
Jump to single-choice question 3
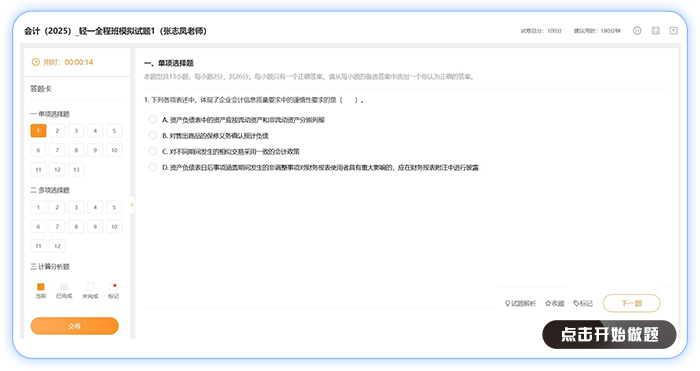coord(76,131)
